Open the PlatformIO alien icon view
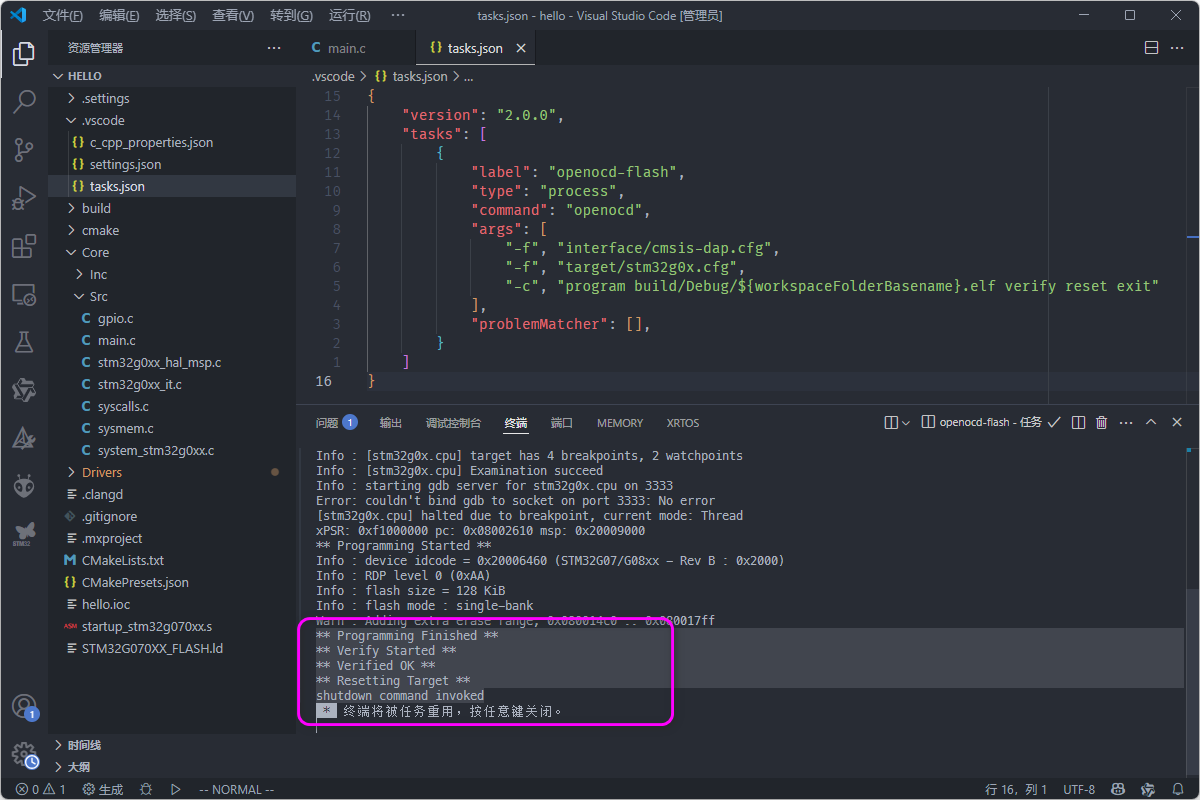Viewport: 1200px width, 800px height. (24, 486)
